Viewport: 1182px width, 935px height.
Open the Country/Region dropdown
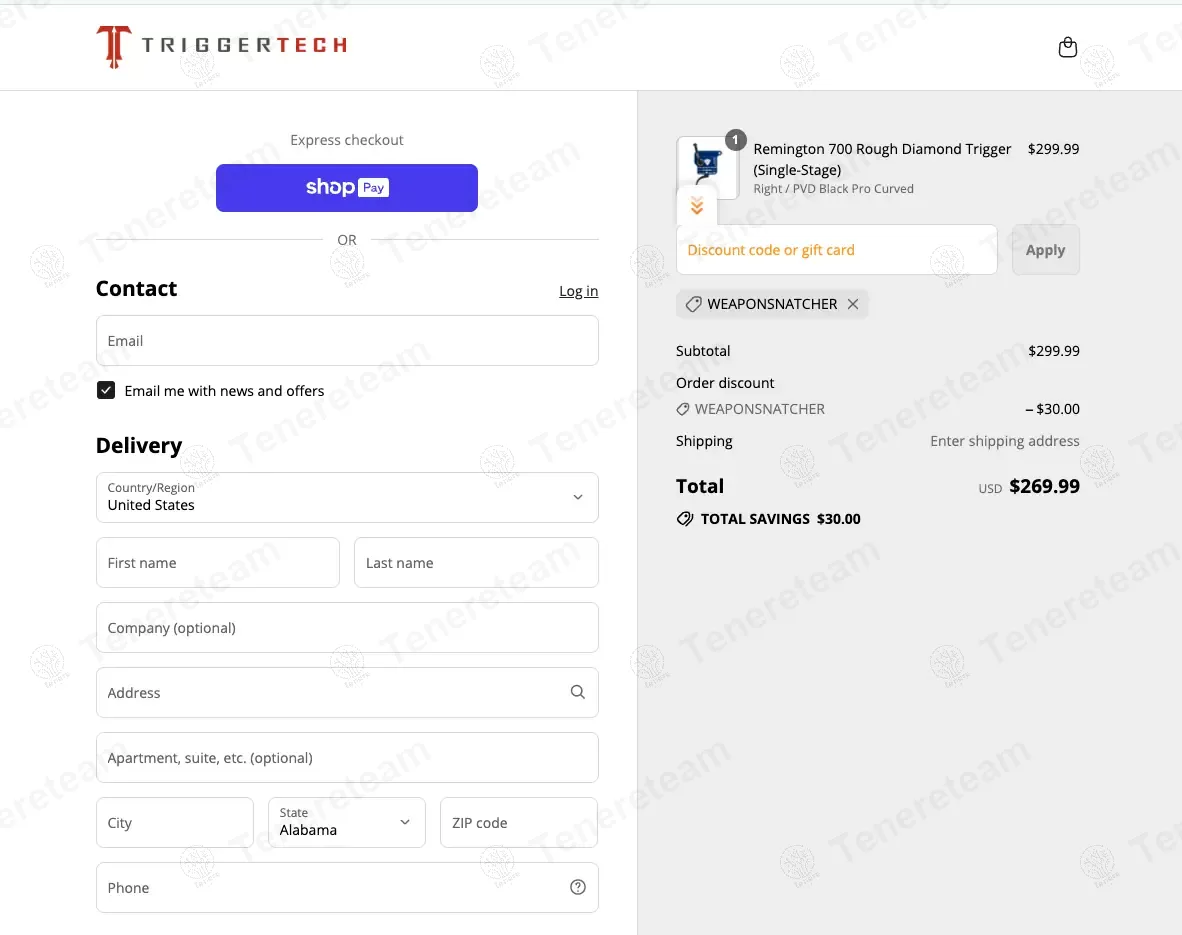pyautogui.click(x=347, y=497)
